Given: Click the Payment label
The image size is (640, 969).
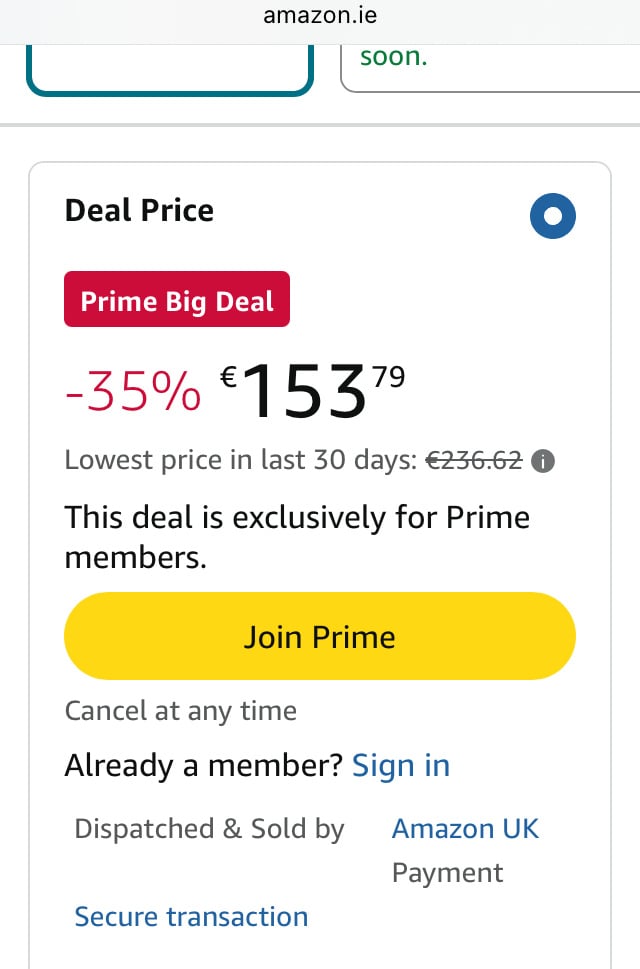Looking at the screenshot, I should point(447,873).
